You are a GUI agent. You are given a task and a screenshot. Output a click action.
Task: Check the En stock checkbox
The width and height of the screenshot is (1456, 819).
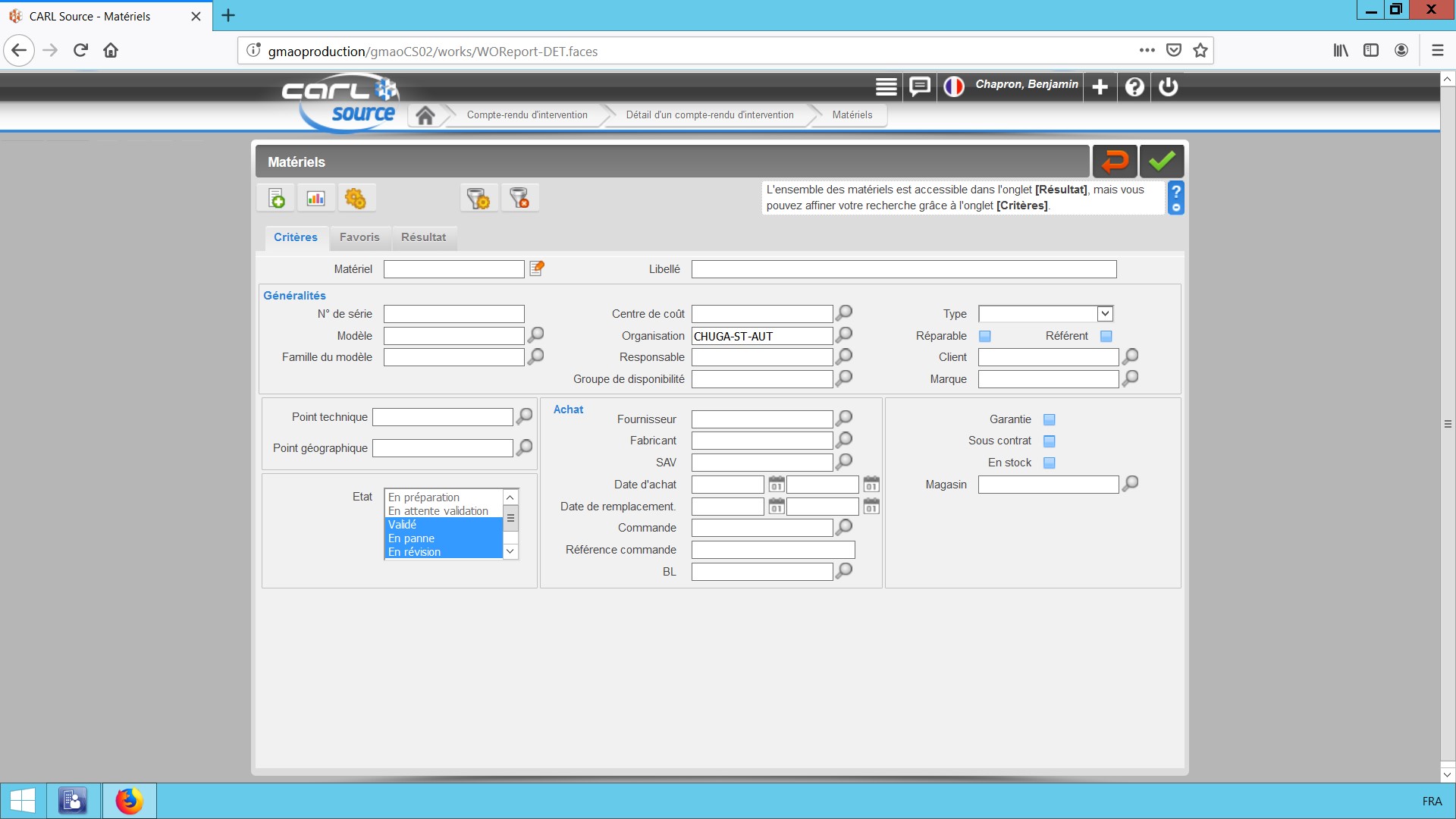(x=1050, y=463)
